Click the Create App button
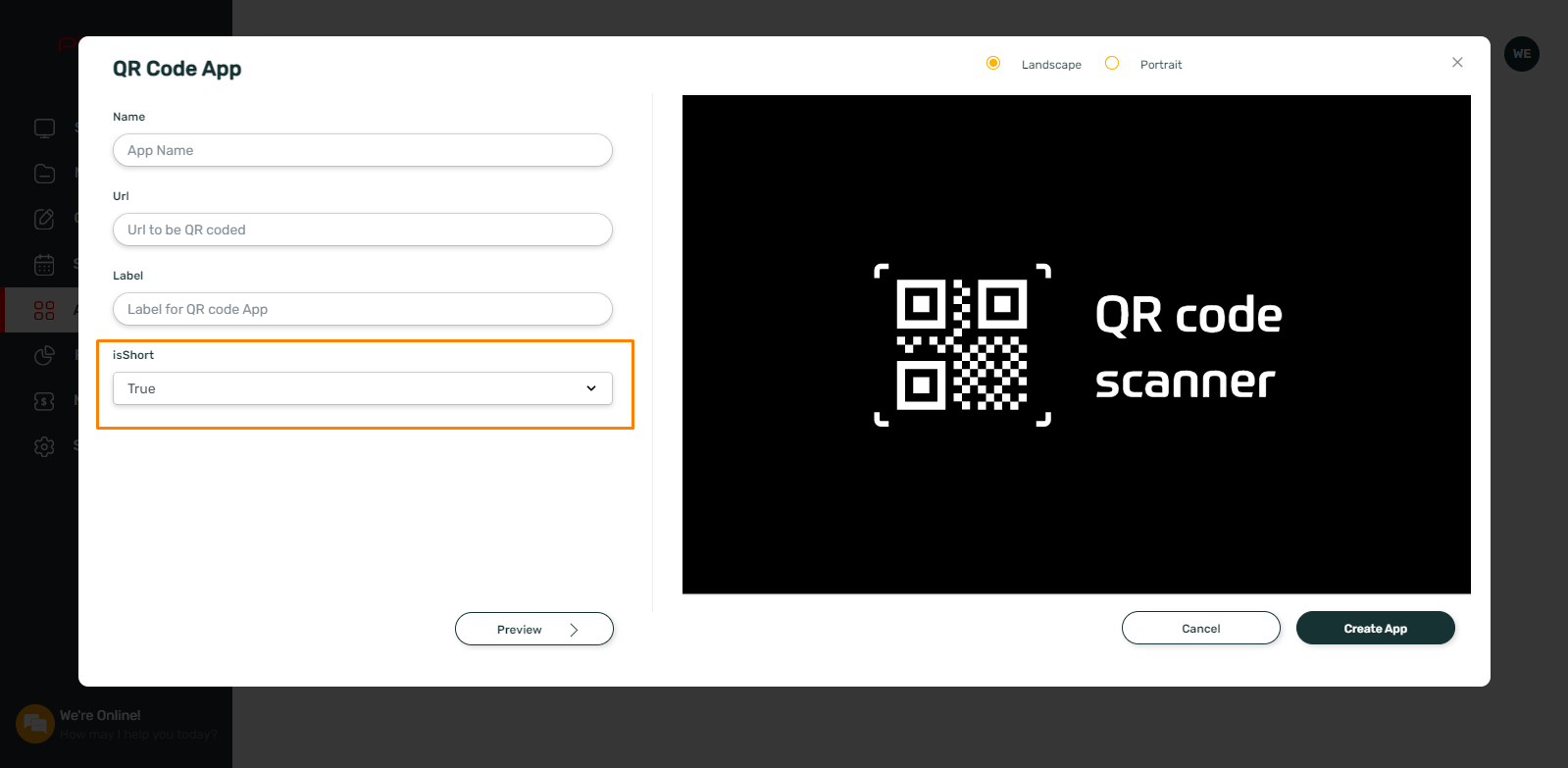The image size is (1568, 768). pyautogui.click(x=1376, y=628)
